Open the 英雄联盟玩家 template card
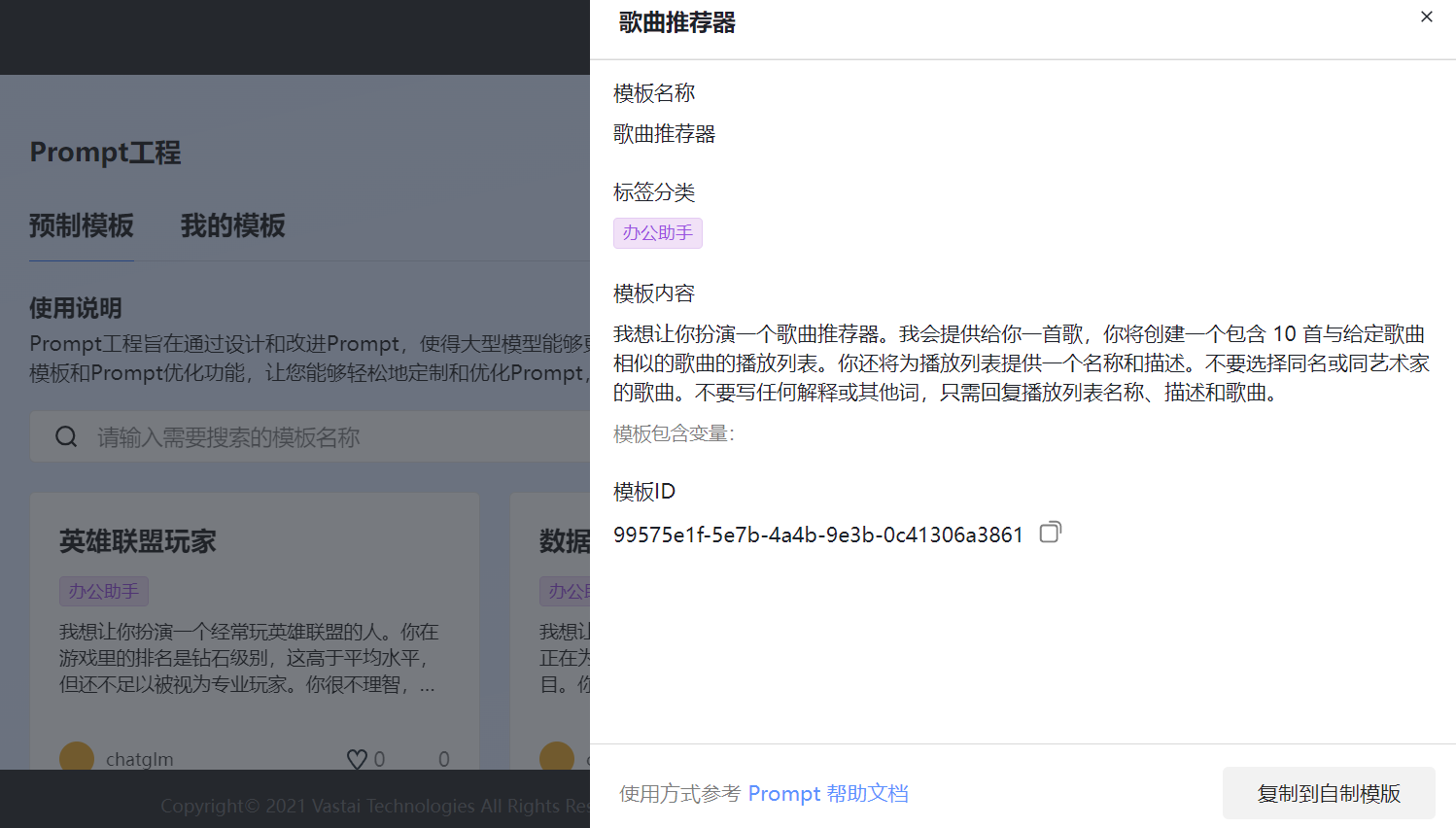 [255, 632]
